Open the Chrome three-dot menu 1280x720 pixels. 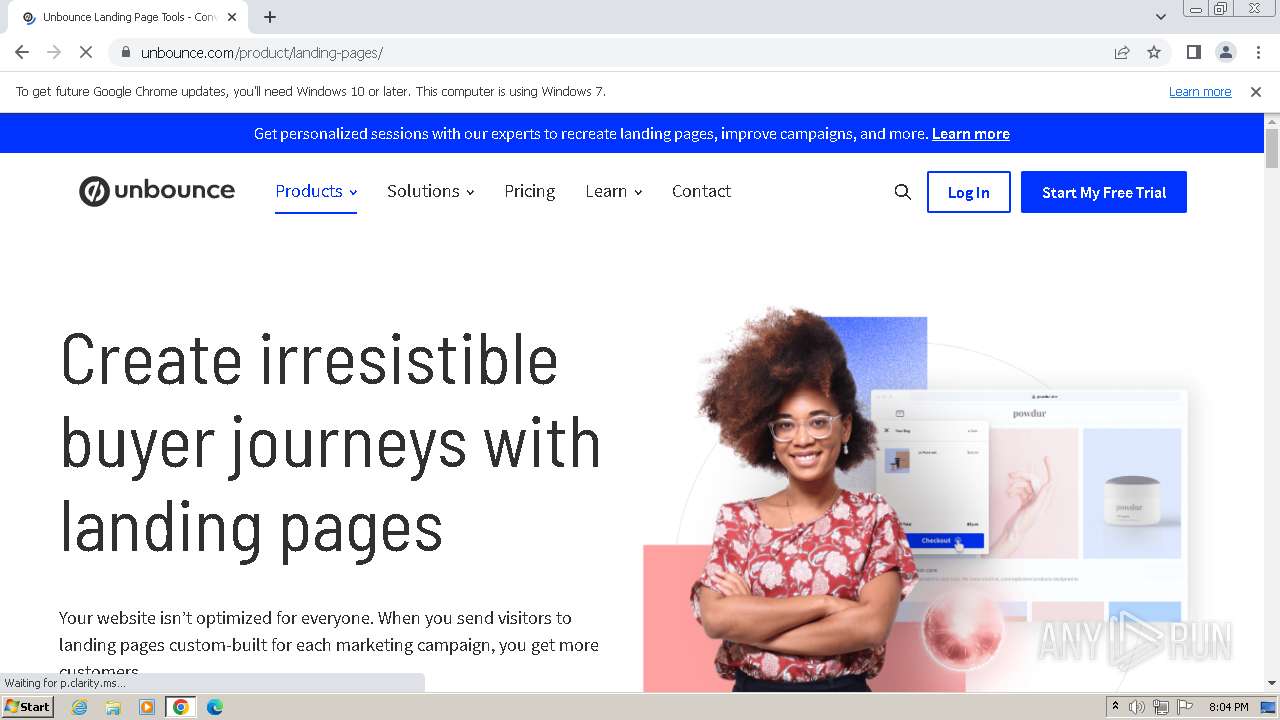click(1258, 52)
